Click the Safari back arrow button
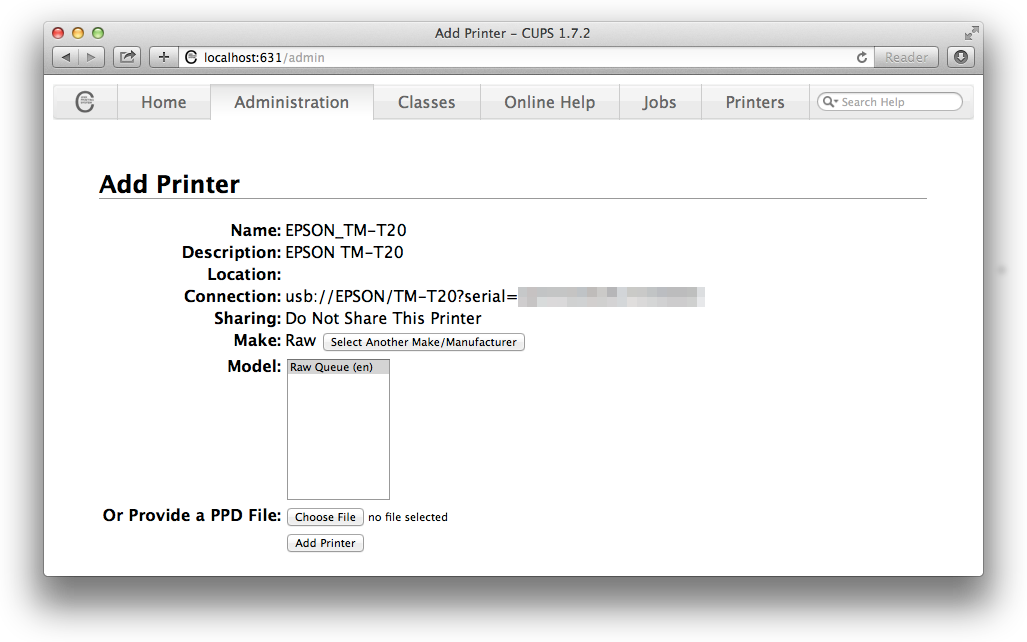 pyautogui.click(x=66, y=57)
